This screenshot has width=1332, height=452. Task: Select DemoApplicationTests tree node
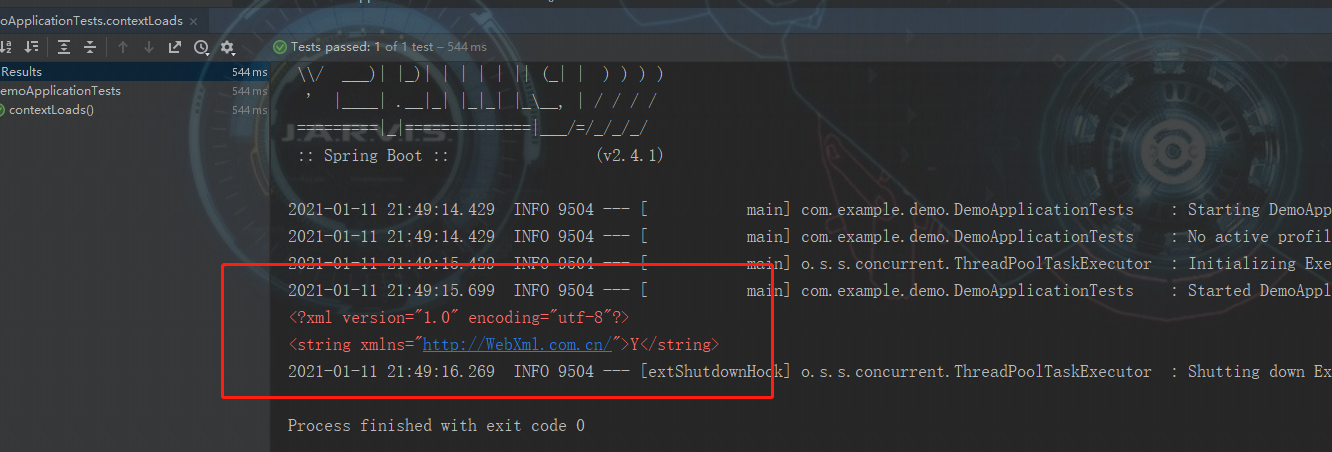click(x=135, y=91)
